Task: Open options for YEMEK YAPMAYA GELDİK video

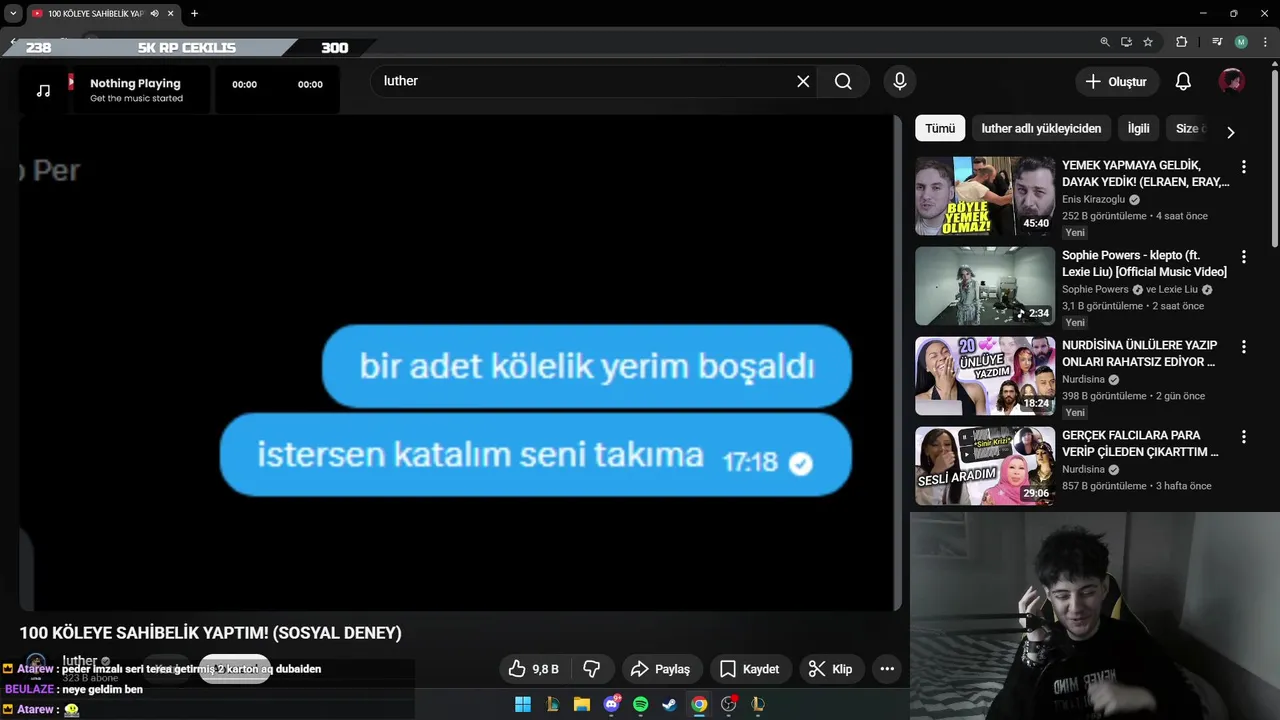Action: pyautogui.click(x=1243, y=167)
